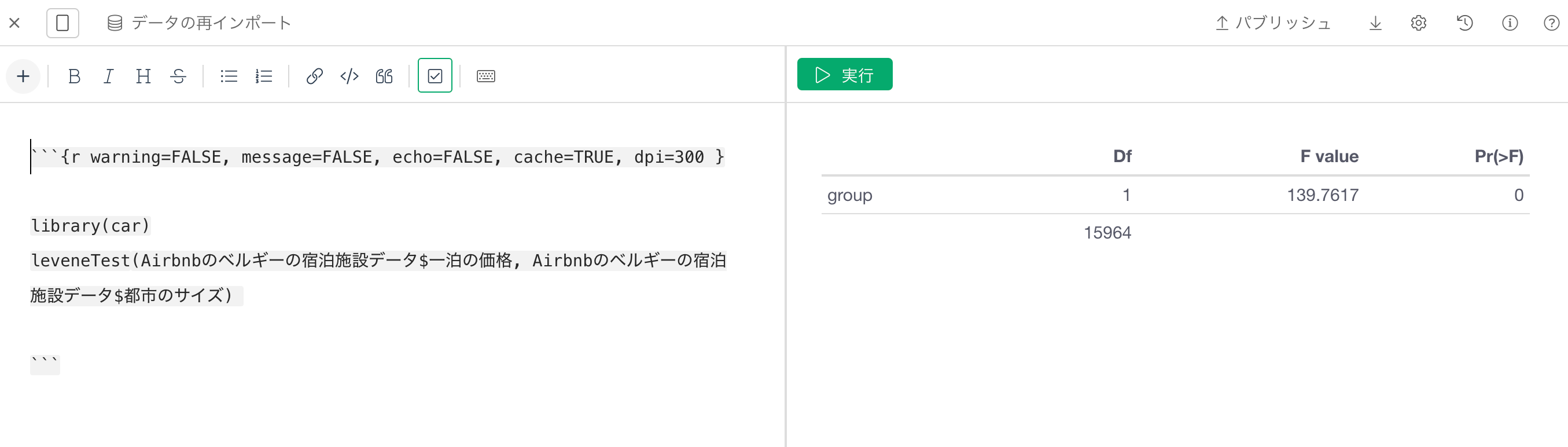The image size is (1568, 447).
Task: Click the Df column header
Action: coord(1122,156)
